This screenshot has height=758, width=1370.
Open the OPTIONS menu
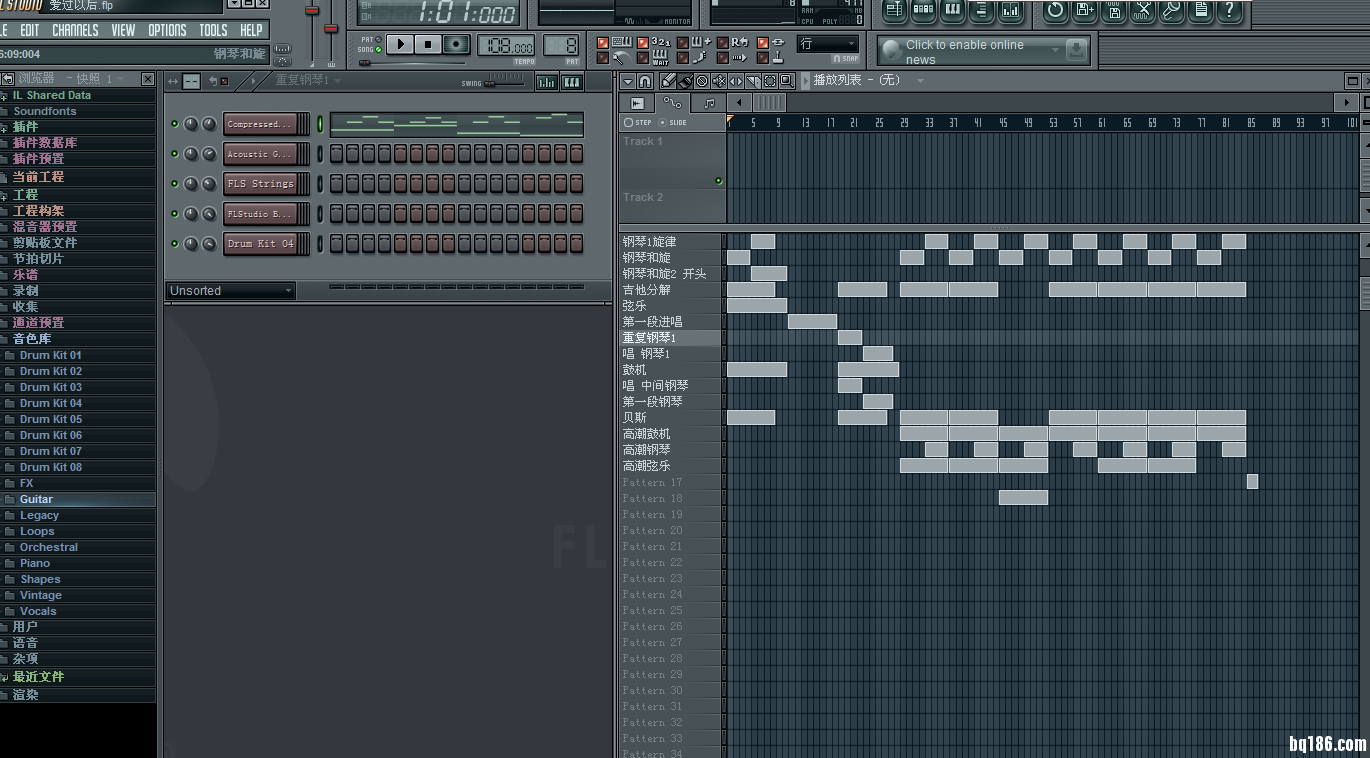(167, 30)
